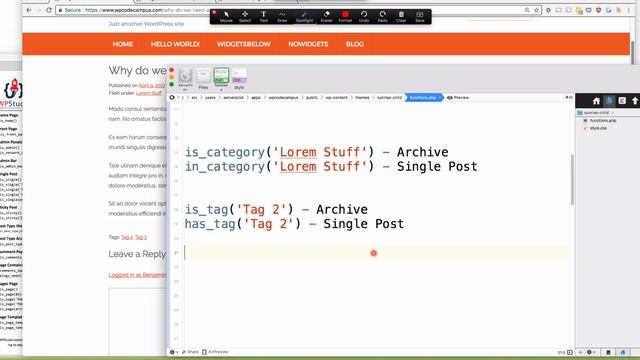This screenshot has height=360, width=640.
Task: Open functions.php in the file list
Action: 603,120
